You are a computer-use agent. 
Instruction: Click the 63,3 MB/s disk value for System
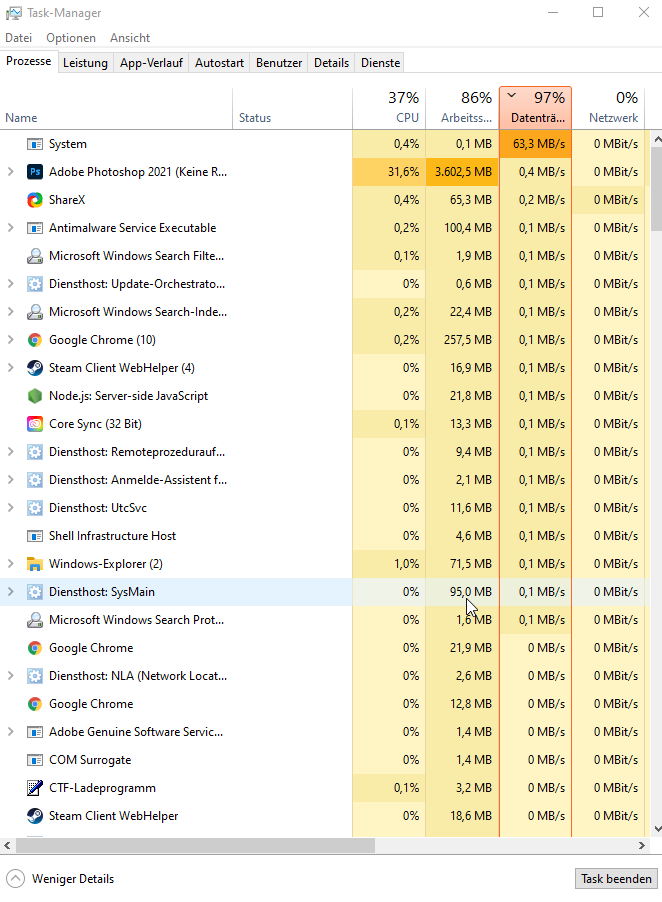point(535,144)
